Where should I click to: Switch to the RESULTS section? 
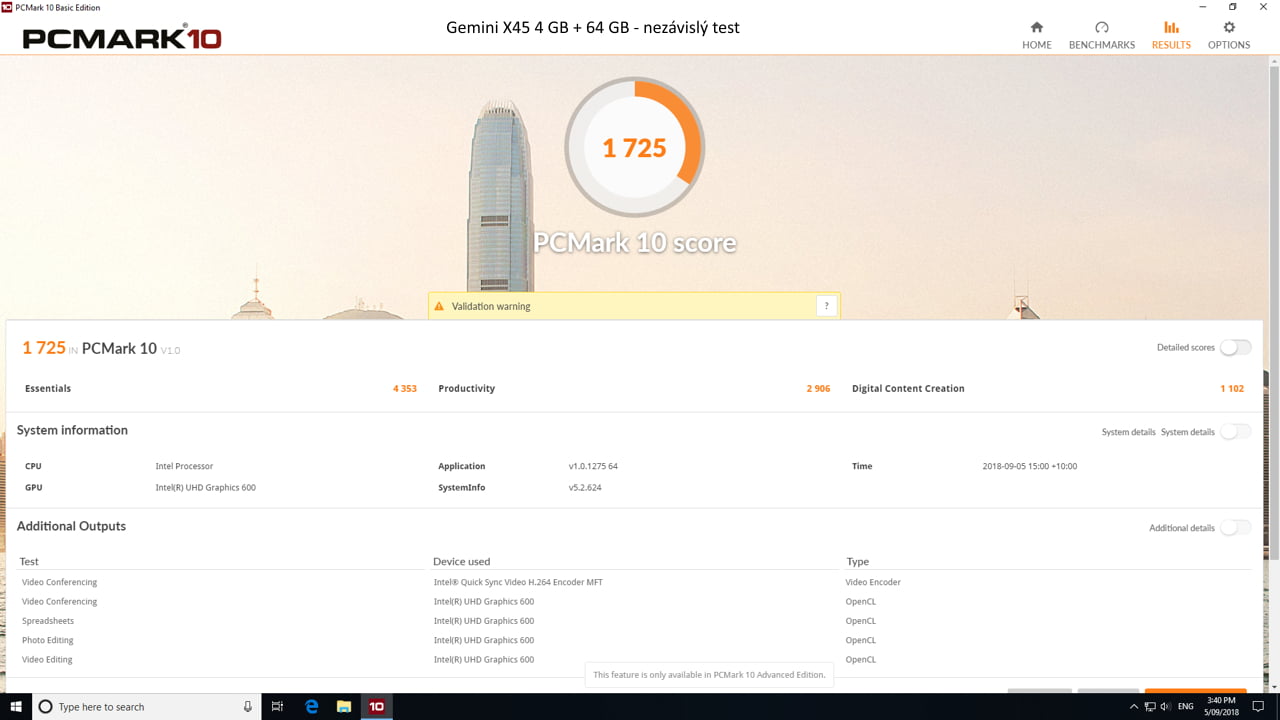(x=1171, y=35)
